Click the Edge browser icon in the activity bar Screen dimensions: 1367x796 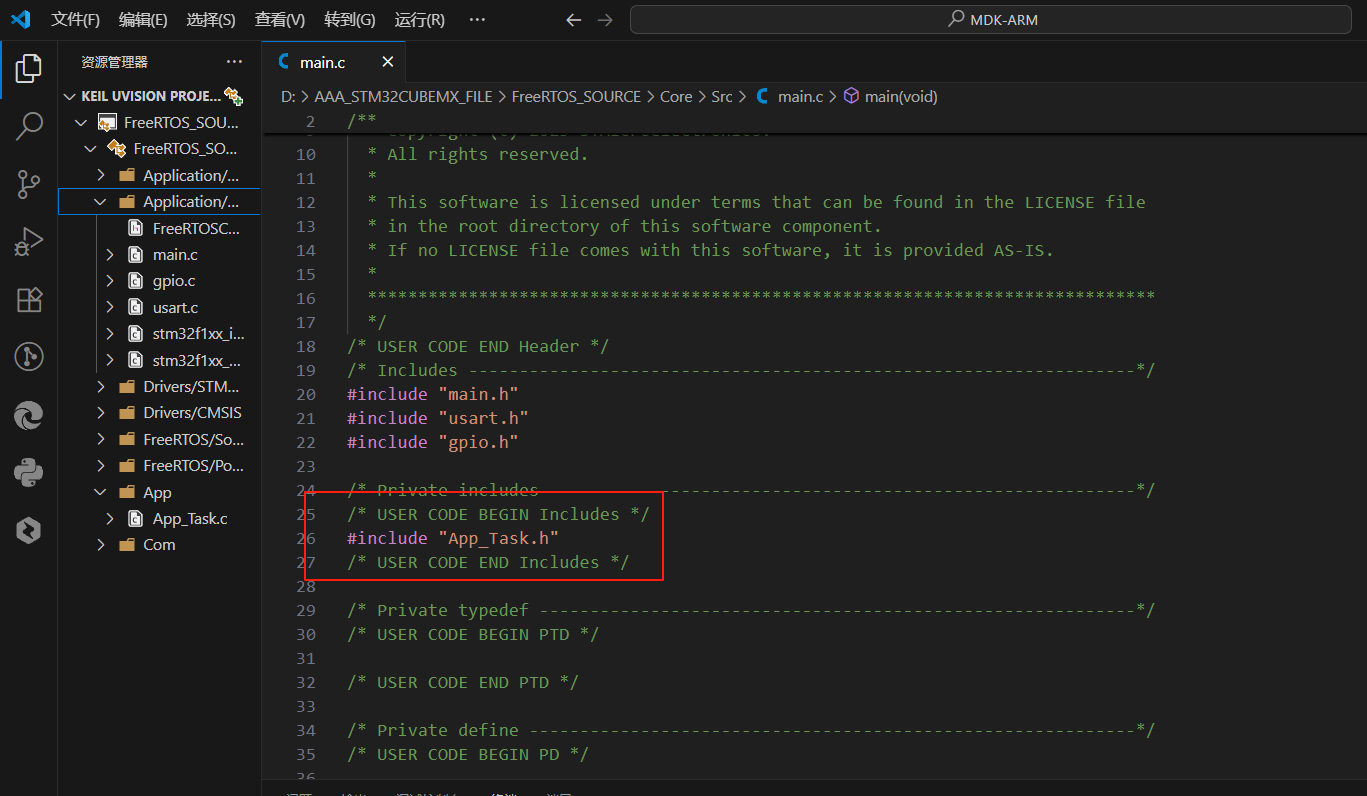[x=28, y=415]
